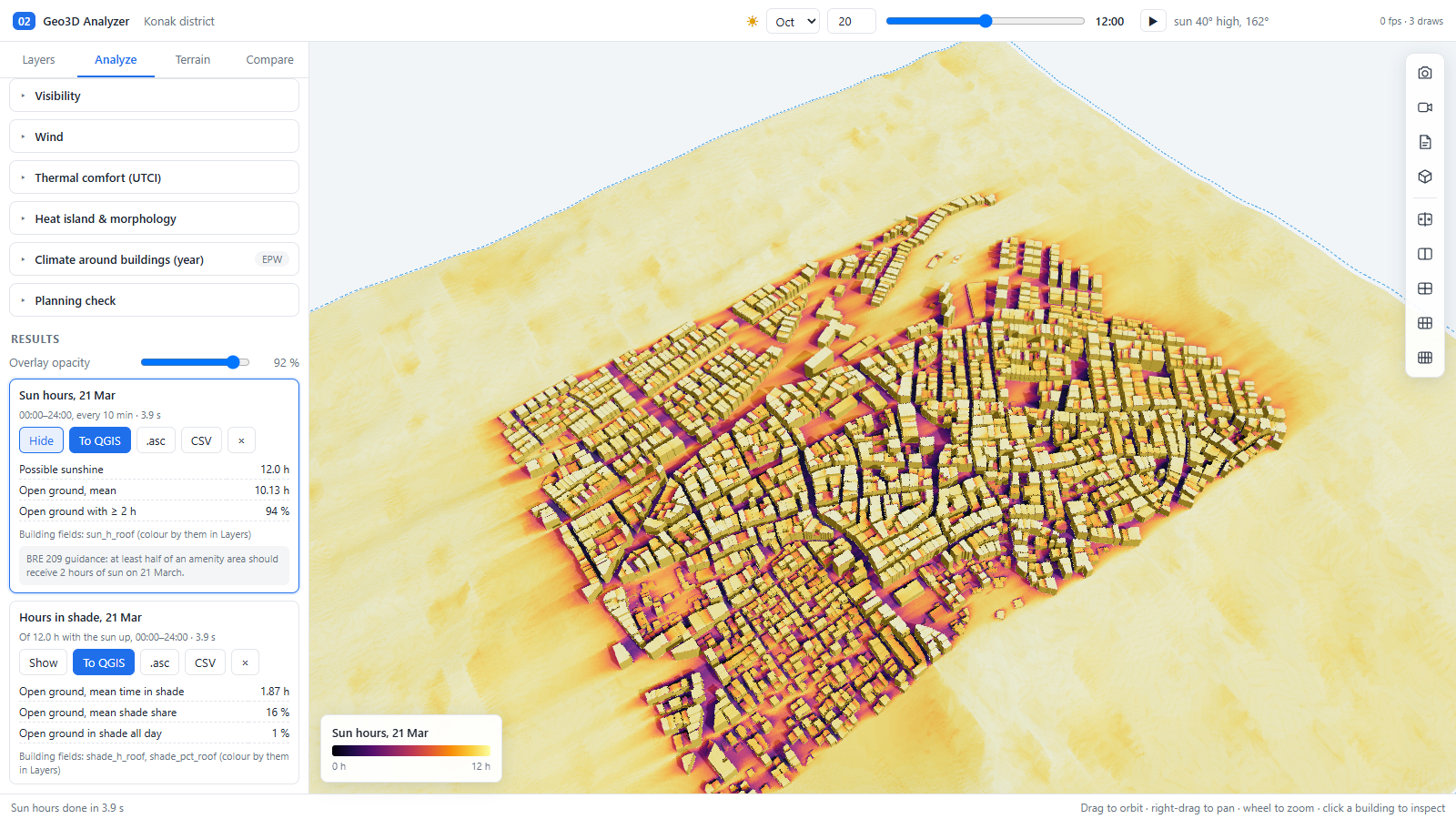
Task: Send Hours in shade To QGIS
Action: pos(104,662)
